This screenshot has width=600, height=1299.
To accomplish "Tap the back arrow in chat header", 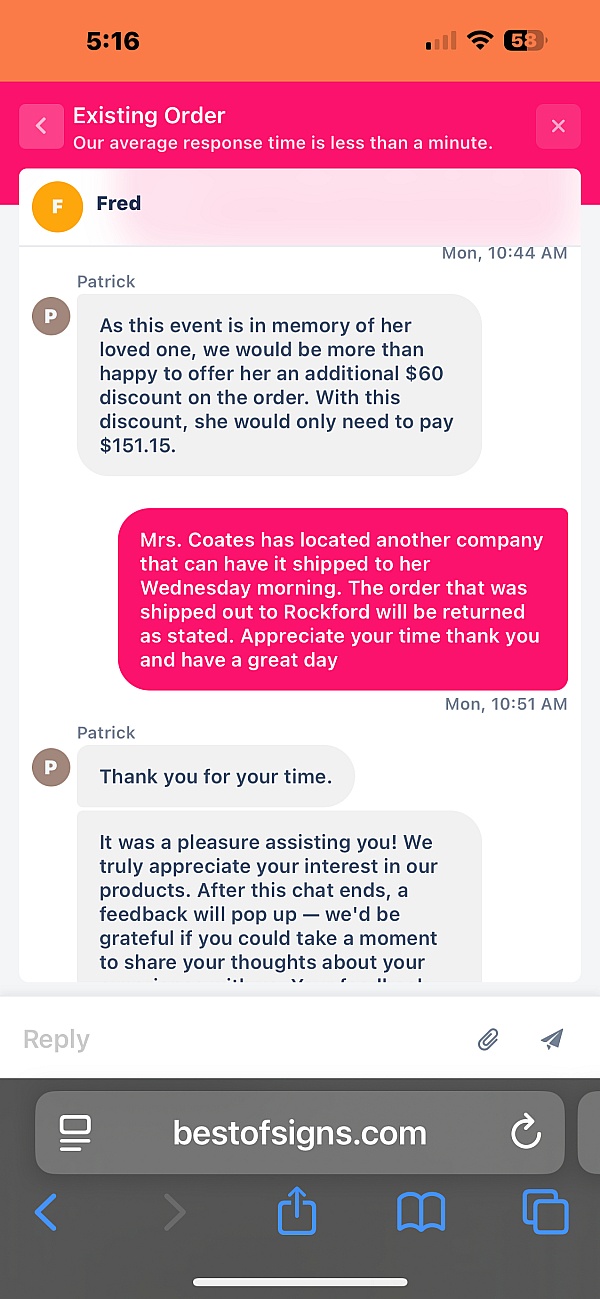I will pos(41,126).
